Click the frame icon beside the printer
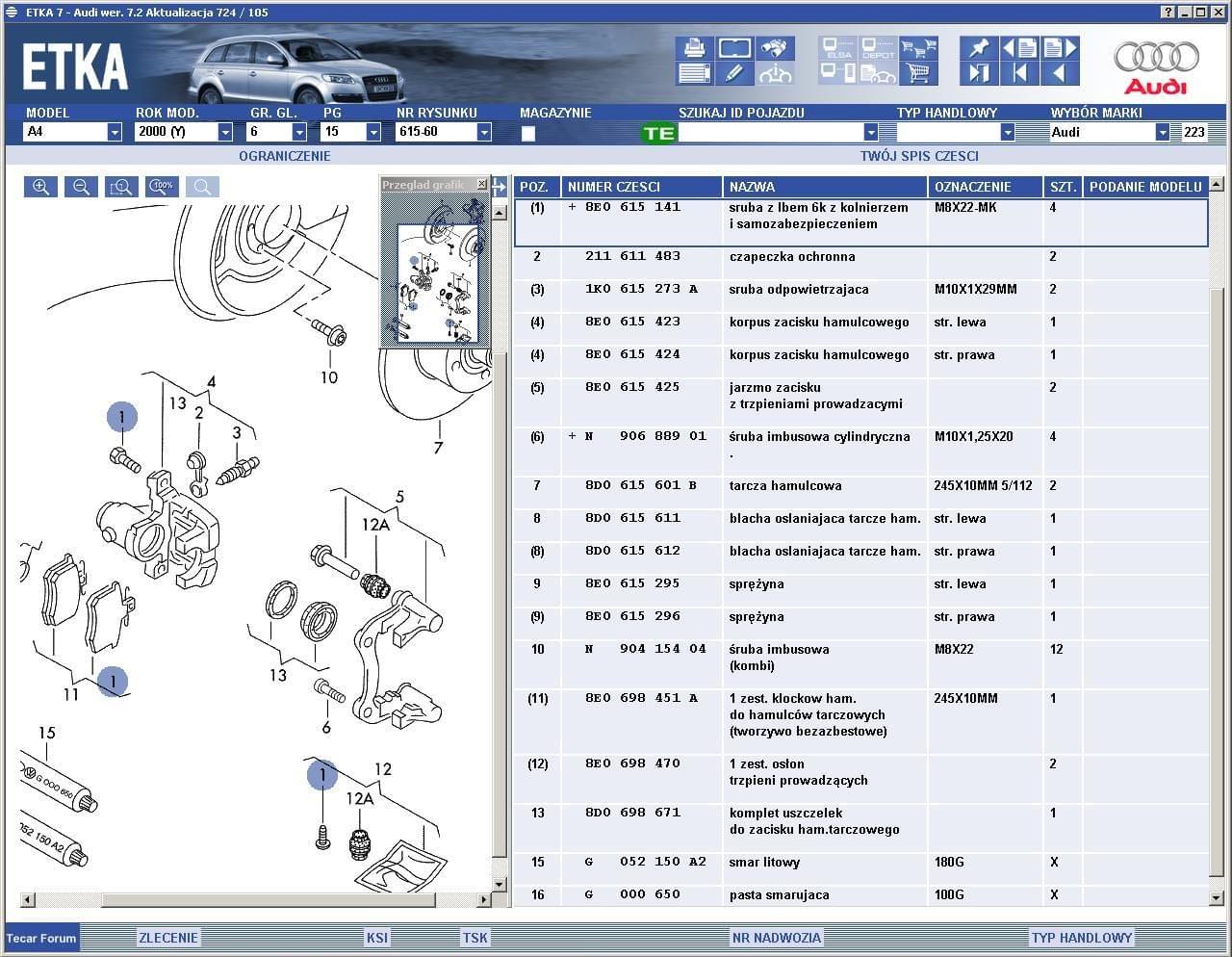 [x=734, y=48]
